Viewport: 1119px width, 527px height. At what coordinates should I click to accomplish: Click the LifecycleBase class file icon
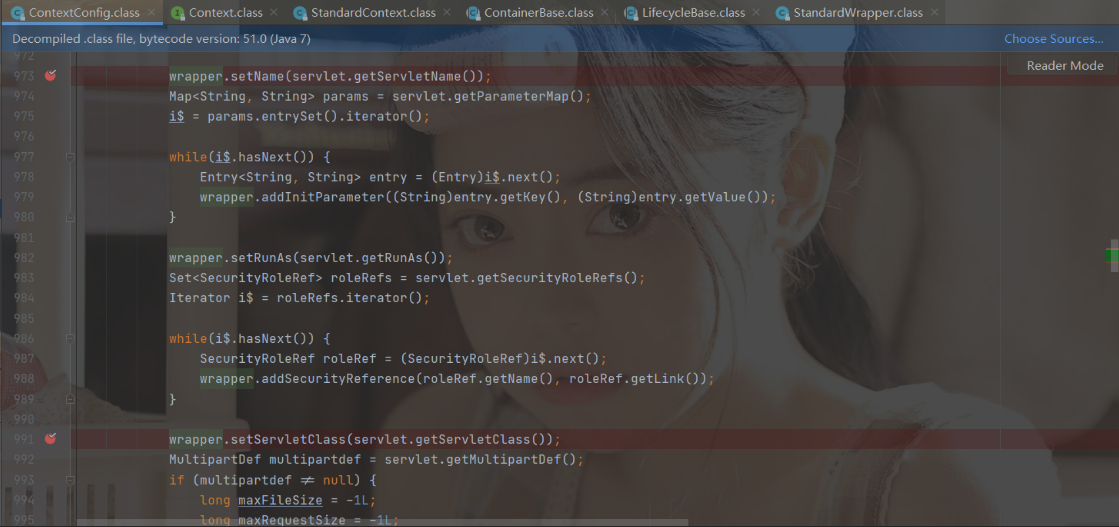[x=631, y=13]
